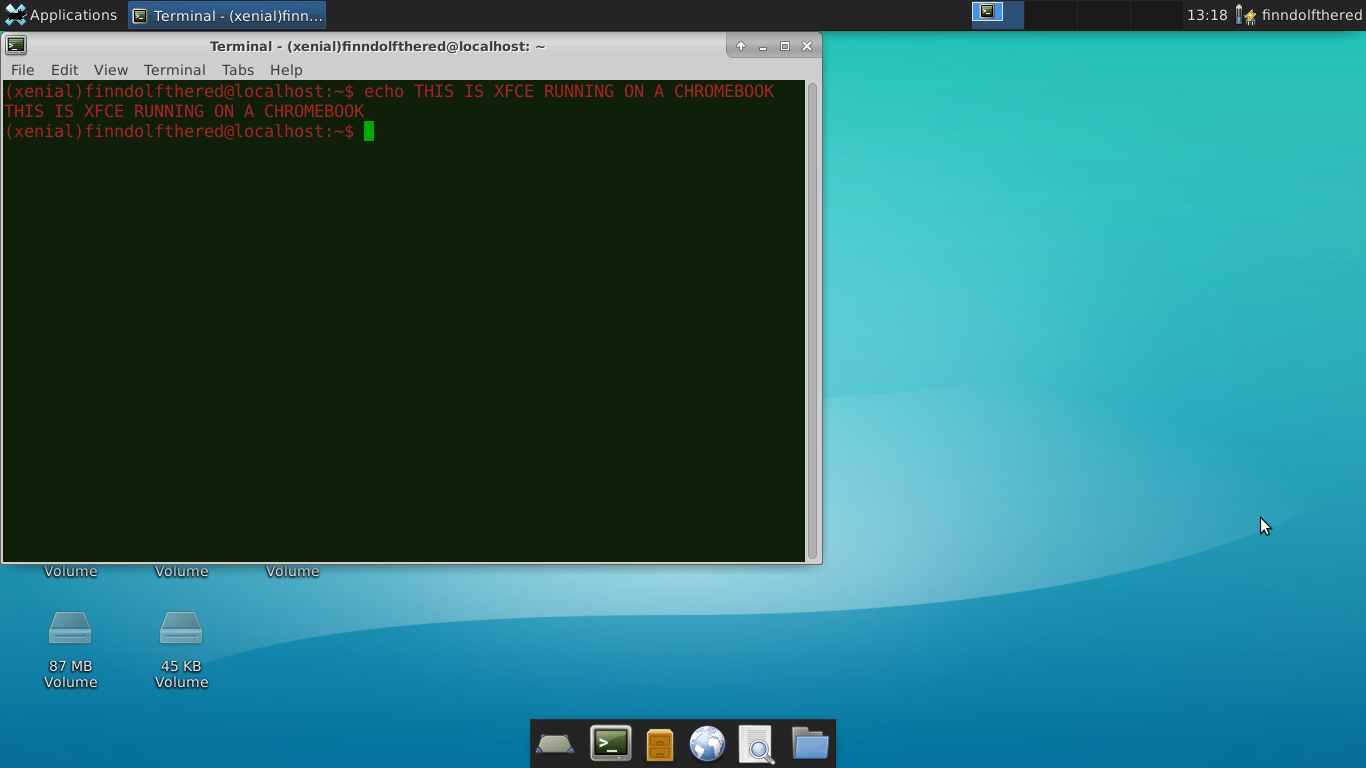Open the 87 MB Volume on desktop
Viewport: 1366px width, 768px height.
click(x=70, y=627)
